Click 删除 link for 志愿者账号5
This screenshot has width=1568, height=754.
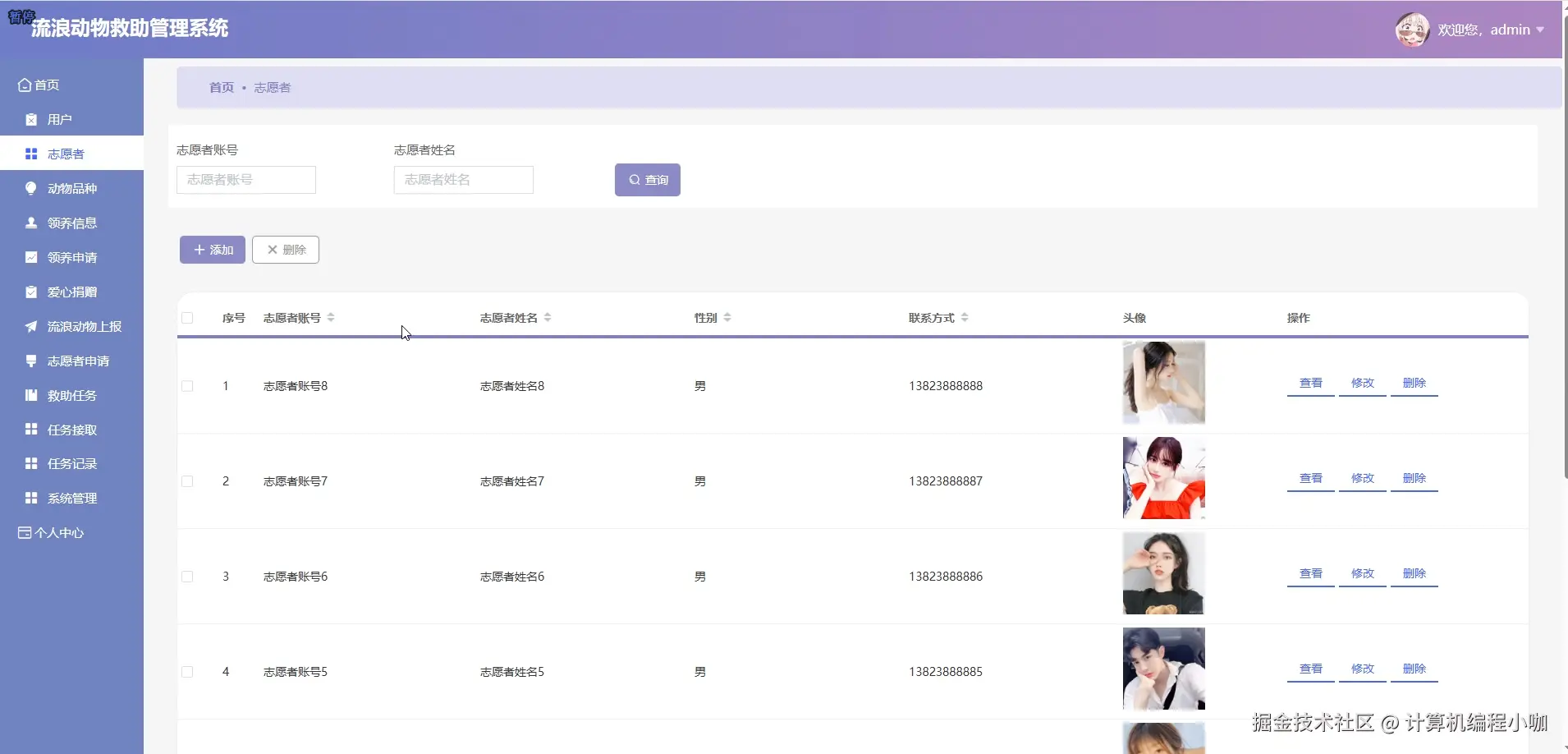point(1414,669)
